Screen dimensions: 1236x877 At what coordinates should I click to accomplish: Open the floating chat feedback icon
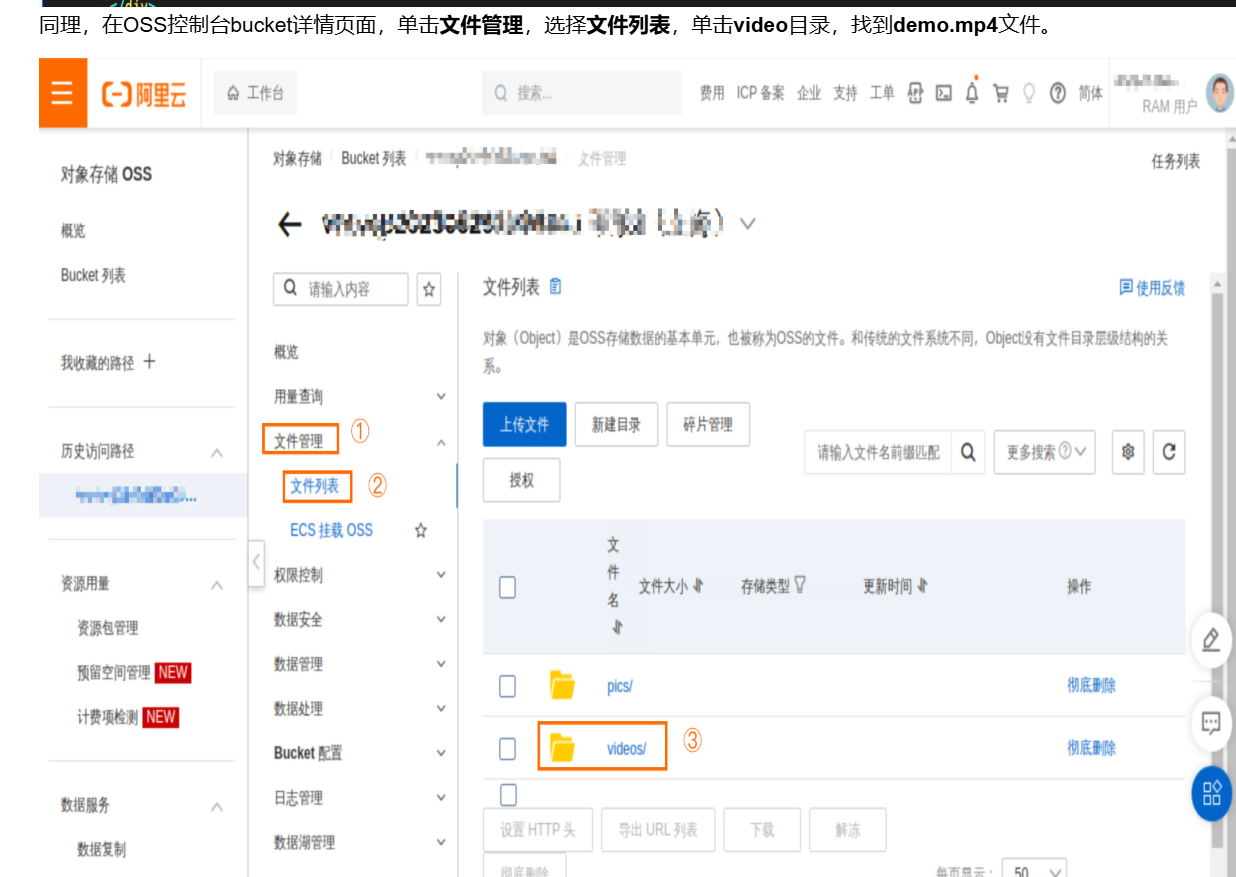coord(1211,723)
